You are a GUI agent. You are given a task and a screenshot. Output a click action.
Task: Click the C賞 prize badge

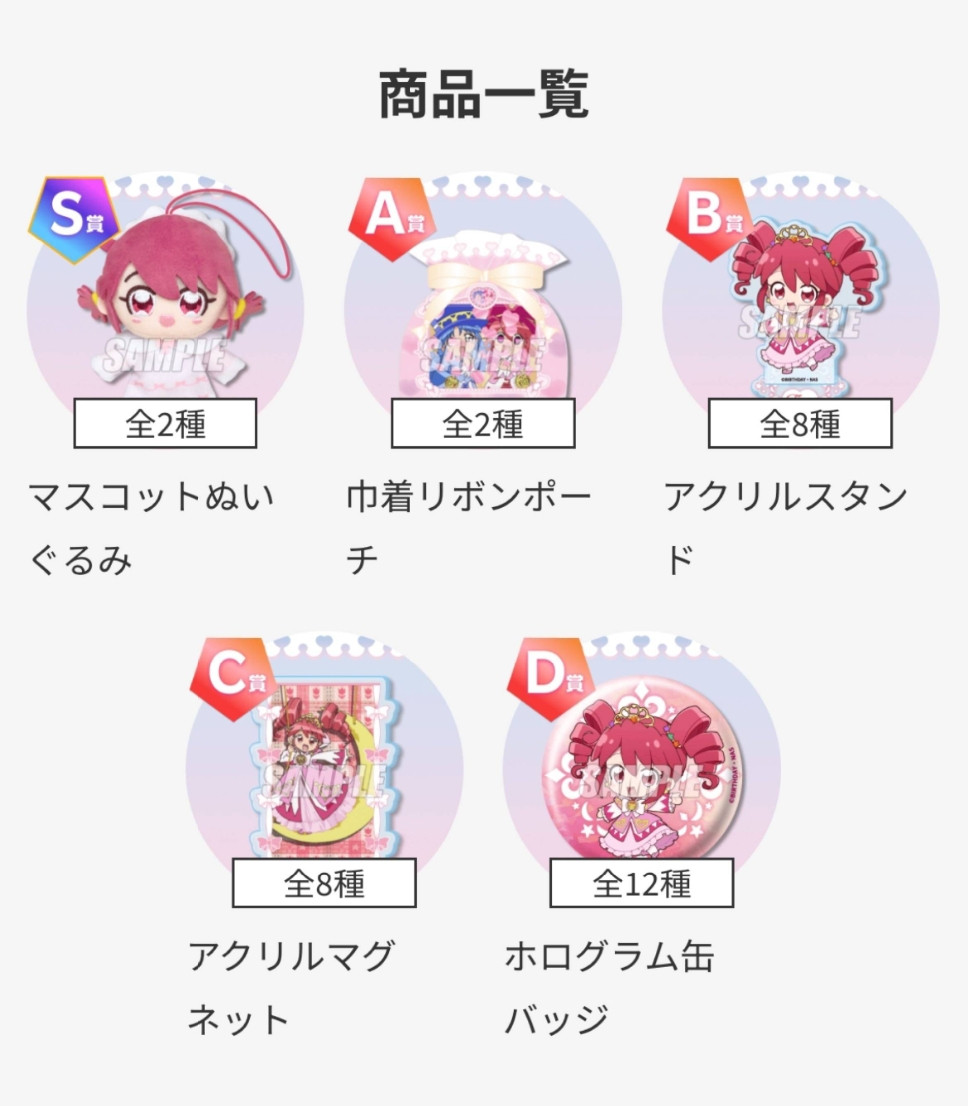pos(233,679)
